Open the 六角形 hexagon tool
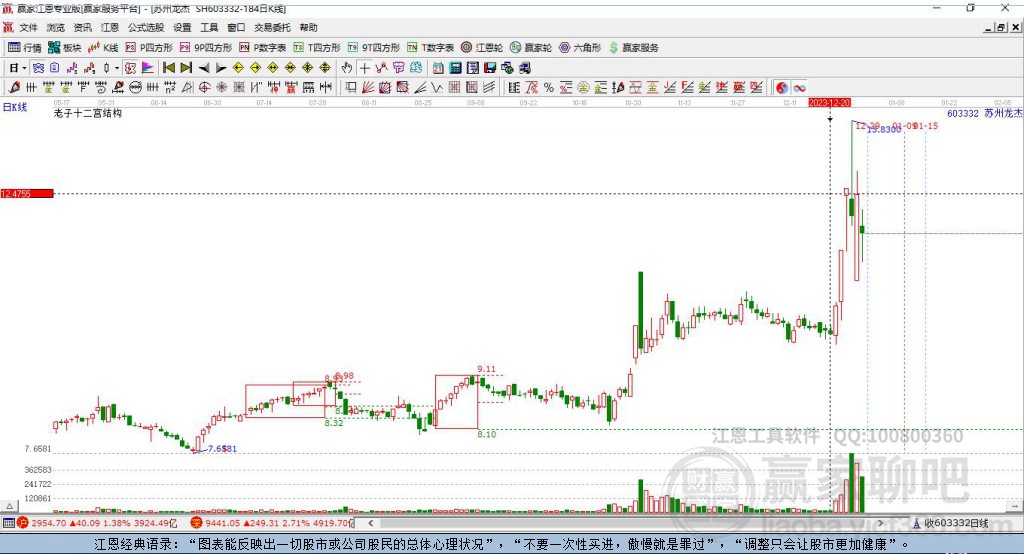 580,48
